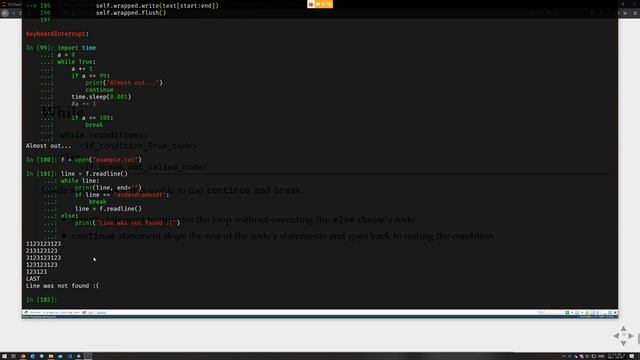640x360 pixels.
Task: Select the '1123123123' output line
Action: pos(43,244)
